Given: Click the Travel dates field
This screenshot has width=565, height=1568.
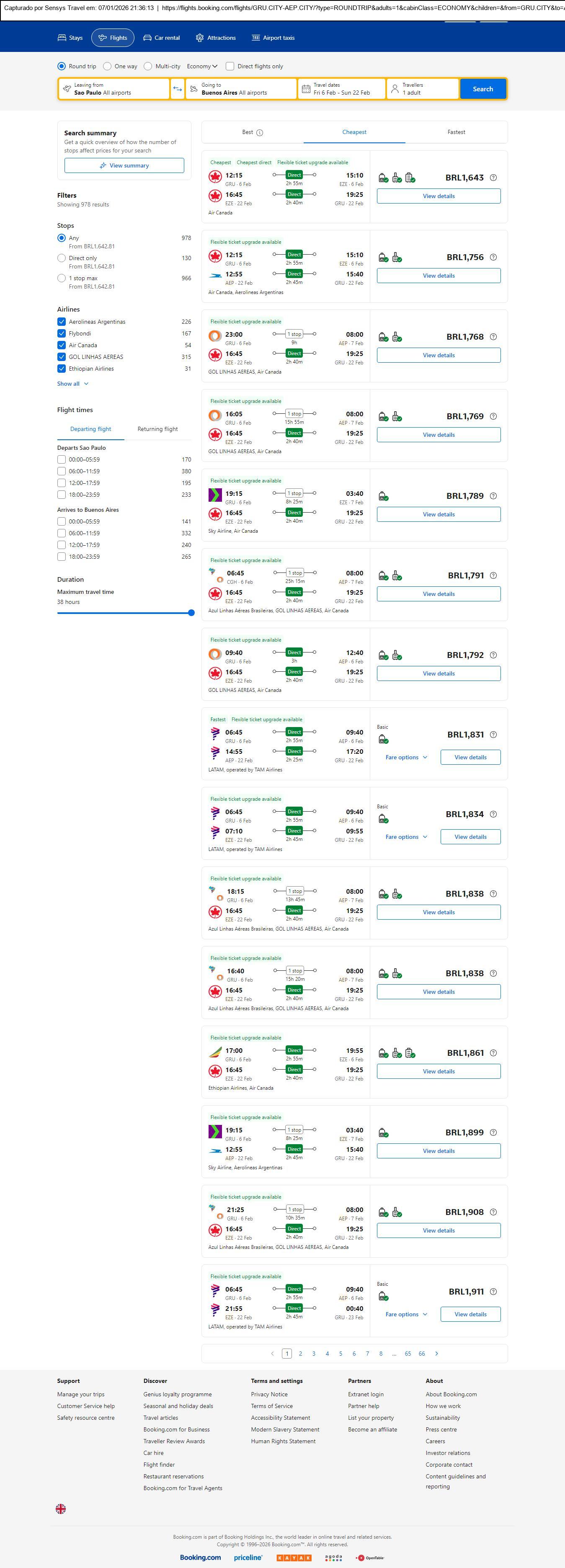Looking at the screenshot, I should [342, 89].
